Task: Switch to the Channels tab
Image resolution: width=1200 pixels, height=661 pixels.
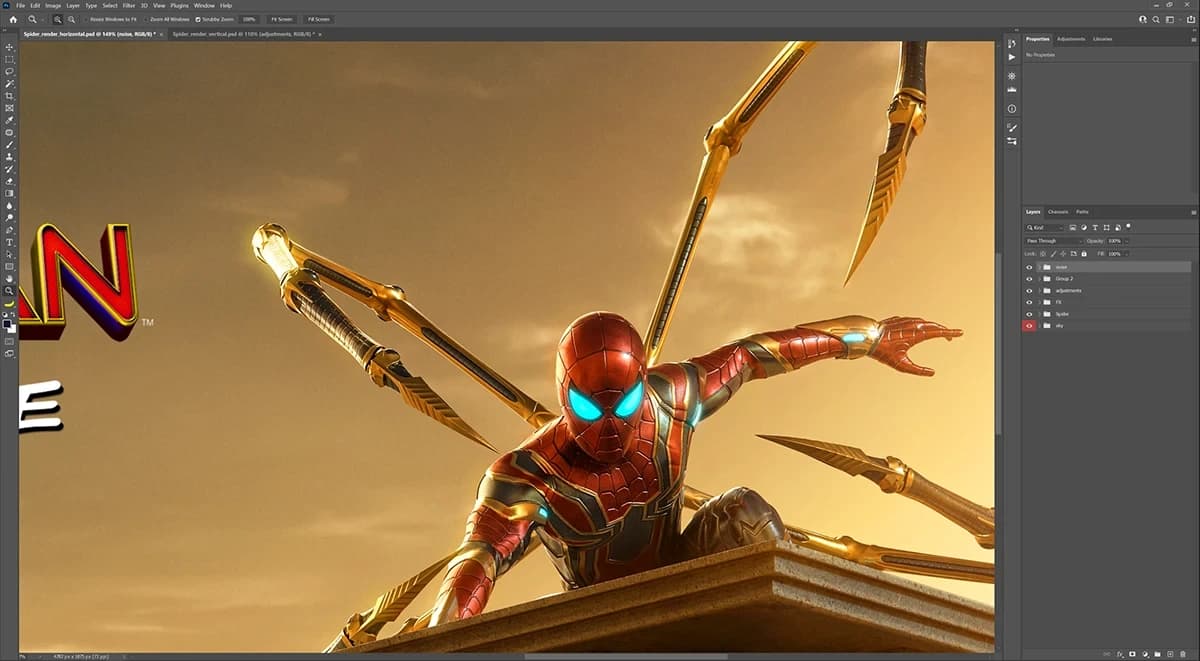Action: 1058,212
